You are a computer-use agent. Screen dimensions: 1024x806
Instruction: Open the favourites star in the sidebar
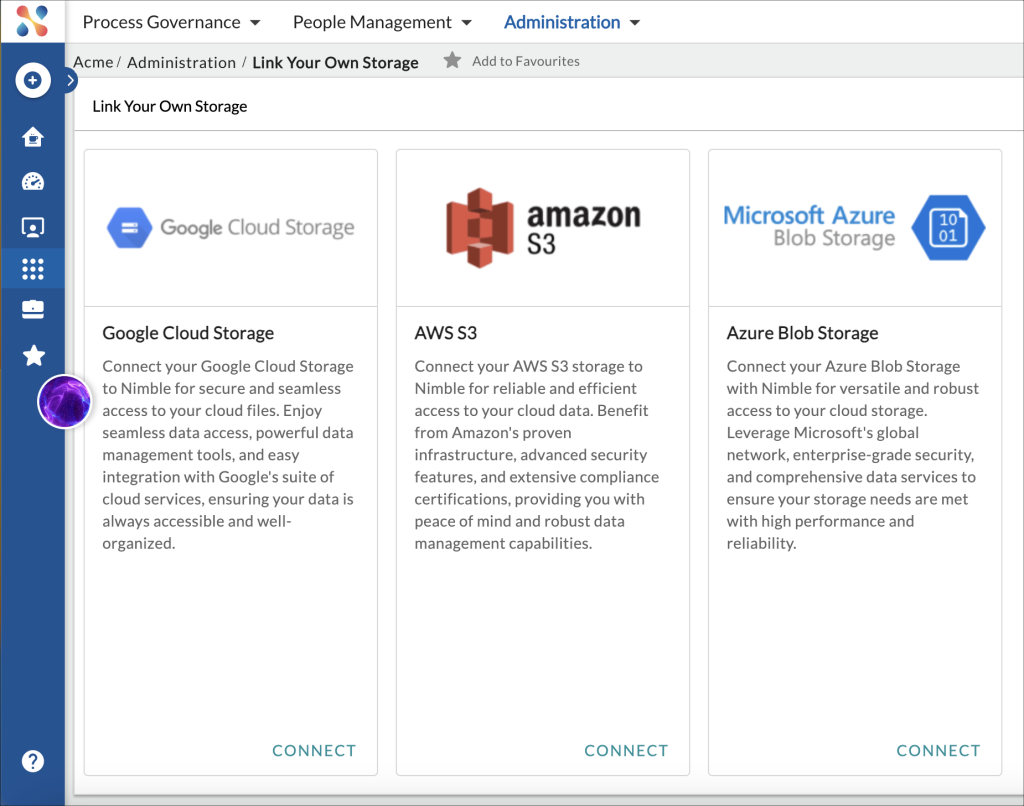click(x=33, y=355)
